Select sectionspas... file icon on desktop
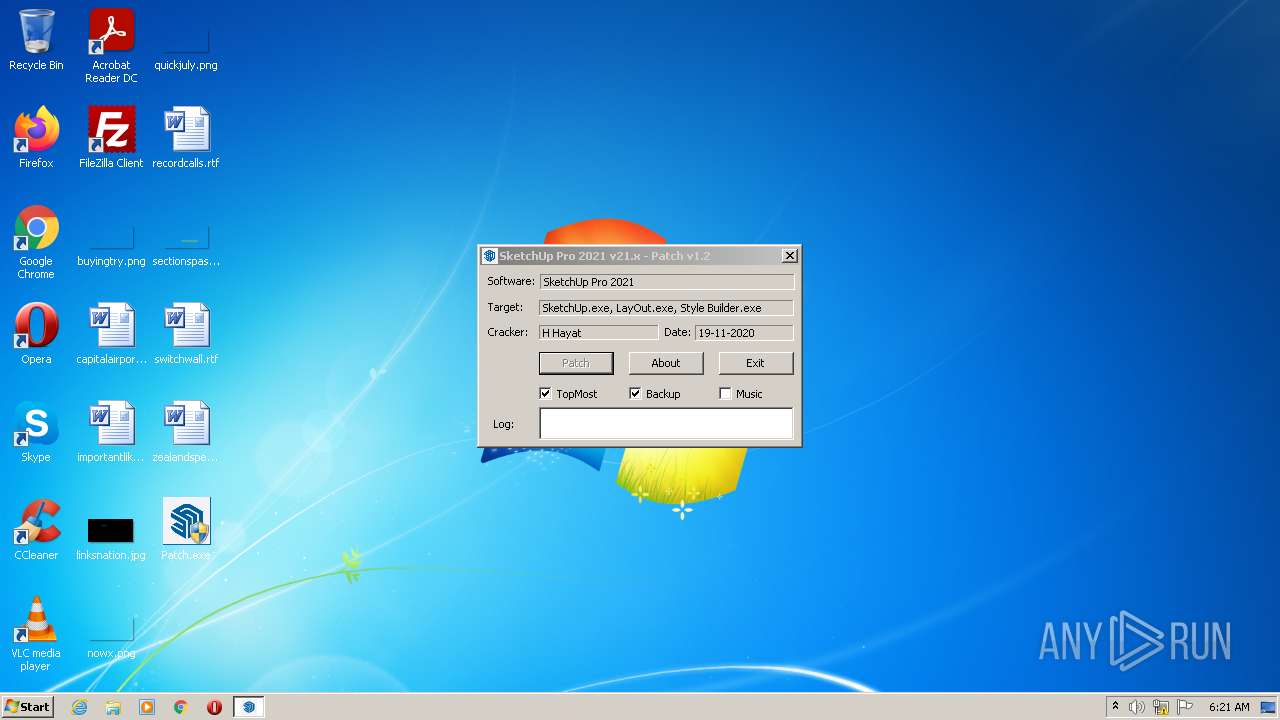Screen dimensions: 1280x720 pyautogui.click(x=186, y=247)
